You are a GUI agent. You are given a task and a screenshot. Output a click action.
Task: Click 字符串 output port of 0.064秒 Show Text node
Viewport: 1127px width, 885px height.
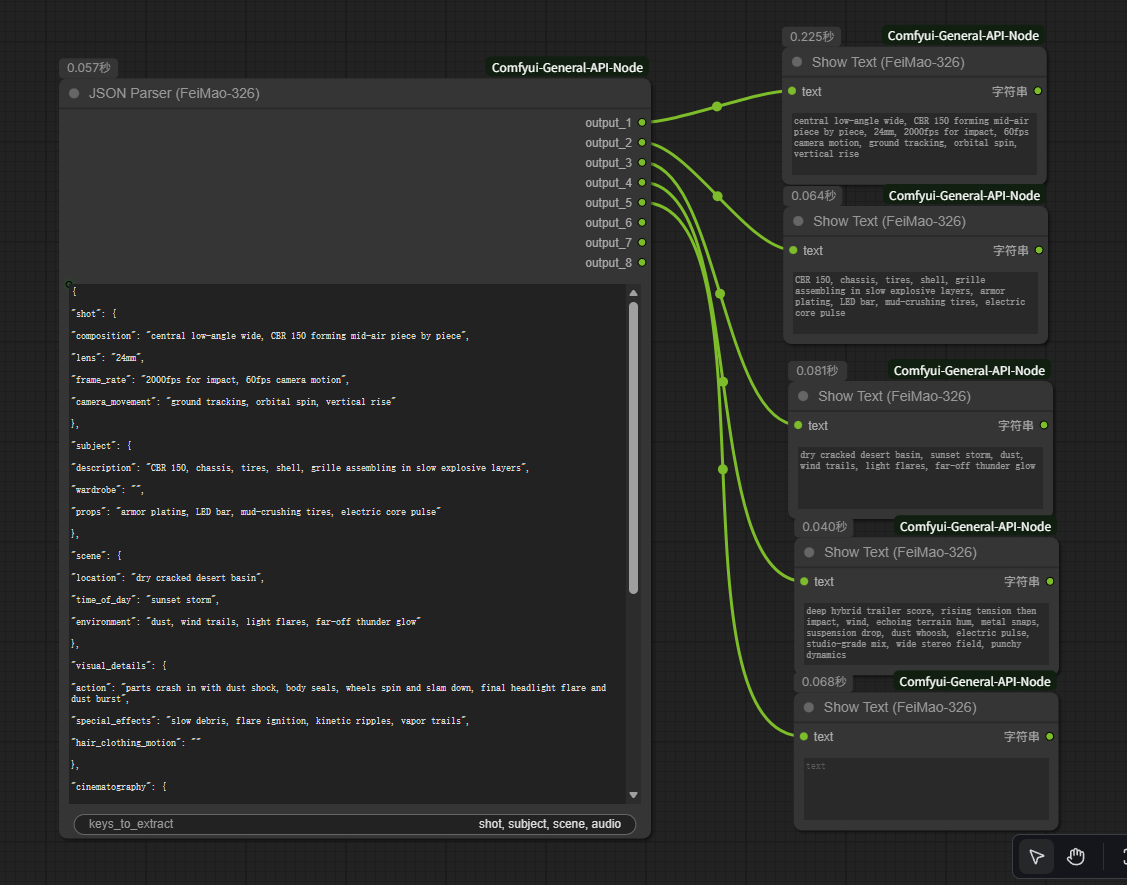(x=1039, y=250)
